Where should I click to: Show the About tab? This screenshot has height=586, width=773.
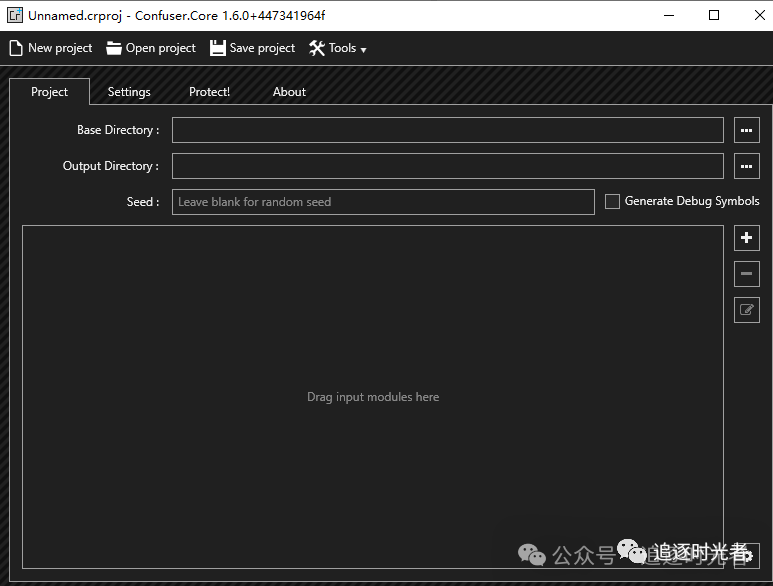289,92
